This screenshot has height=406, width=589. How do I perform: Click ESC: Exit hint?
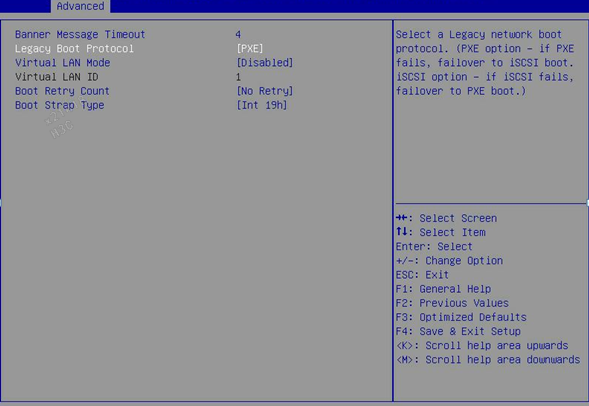tap(422, 275)
